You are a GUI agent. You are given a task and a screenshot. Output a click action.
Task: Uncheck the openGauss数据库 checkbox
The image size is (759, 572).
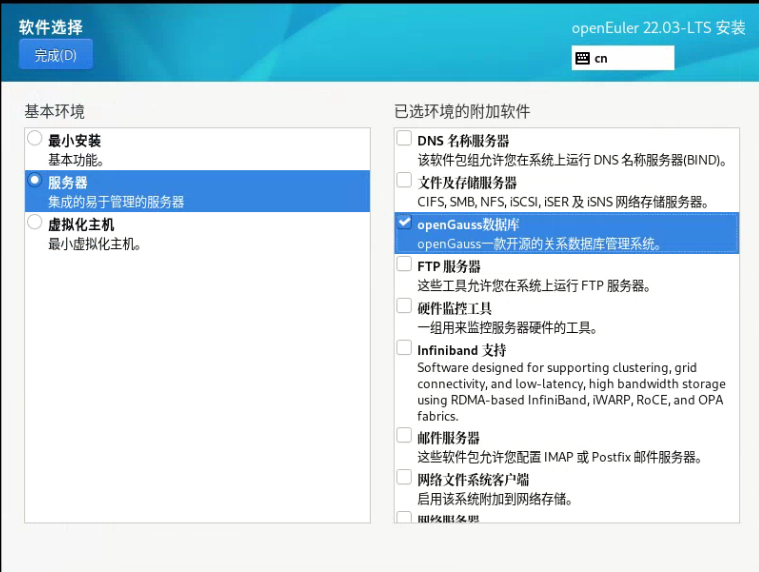point(404,222)
